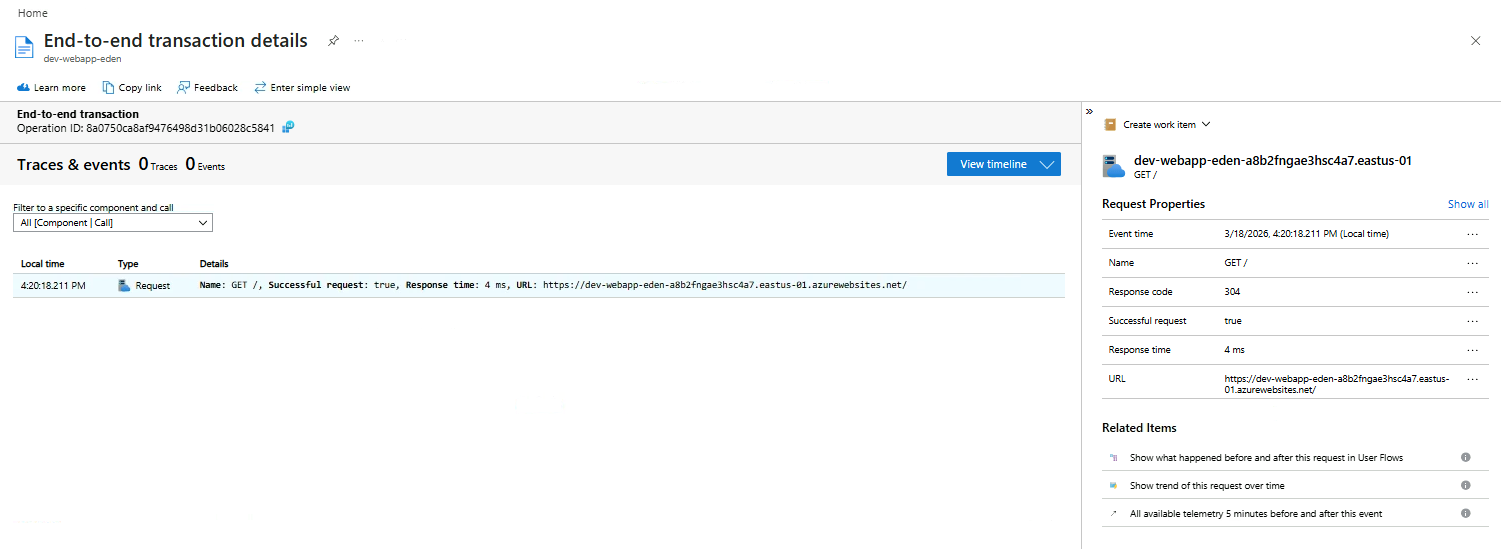1501x549 pixels.
Task: Click the info icon for available telemetry item
Action: point(1465,513)
